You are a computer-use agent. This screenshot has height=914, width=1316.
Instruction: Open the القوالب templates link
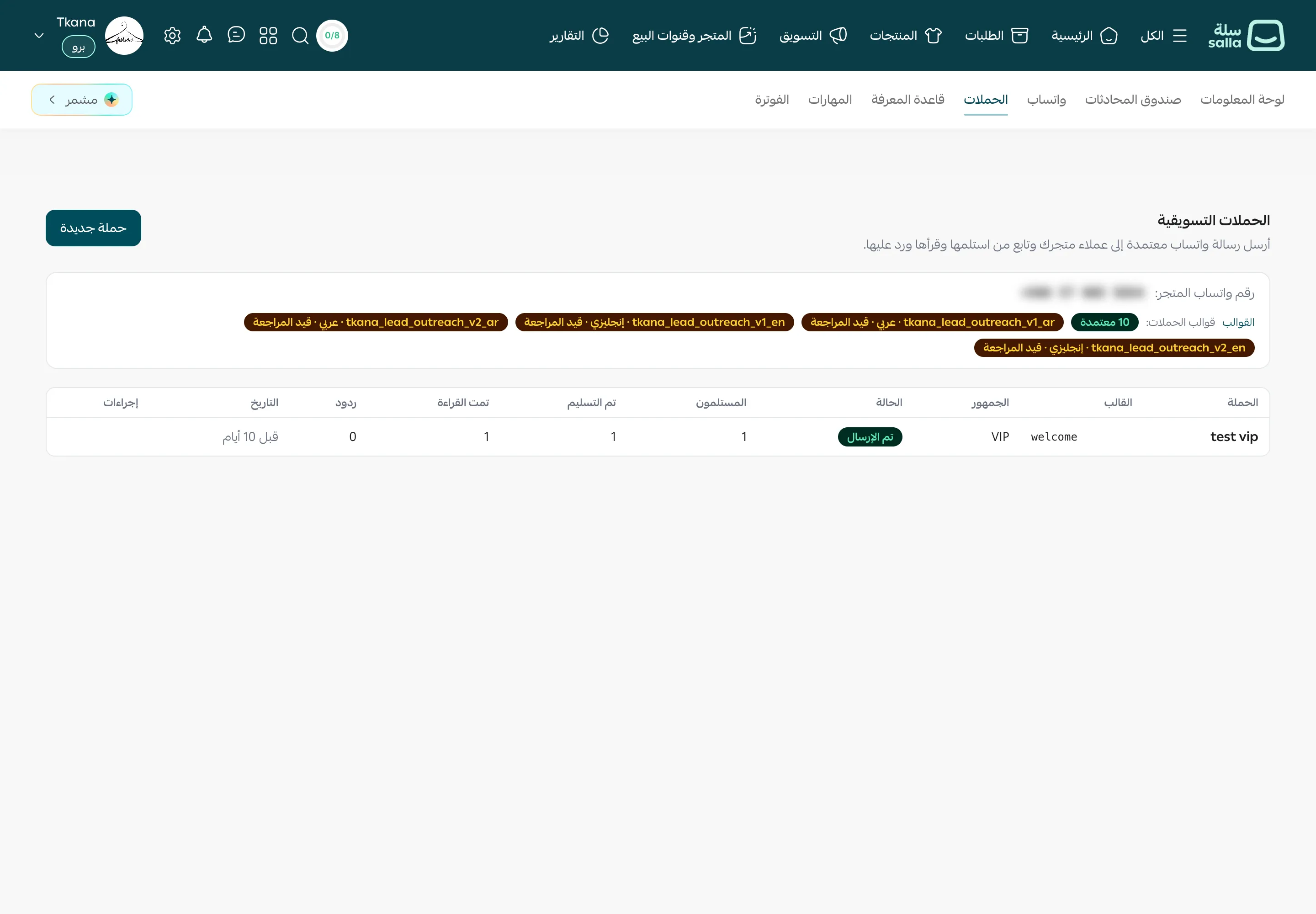(x=1238, y=323)
